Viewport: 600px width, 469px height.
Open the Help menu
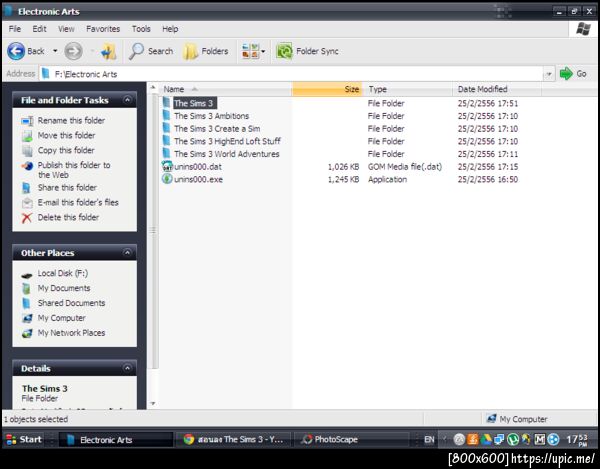click(x=170, y=29)
